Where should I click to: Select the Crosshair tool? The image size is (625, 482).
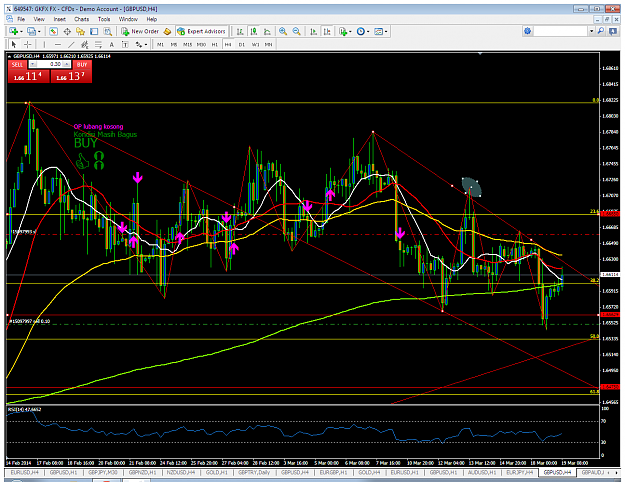click(27, 45)
